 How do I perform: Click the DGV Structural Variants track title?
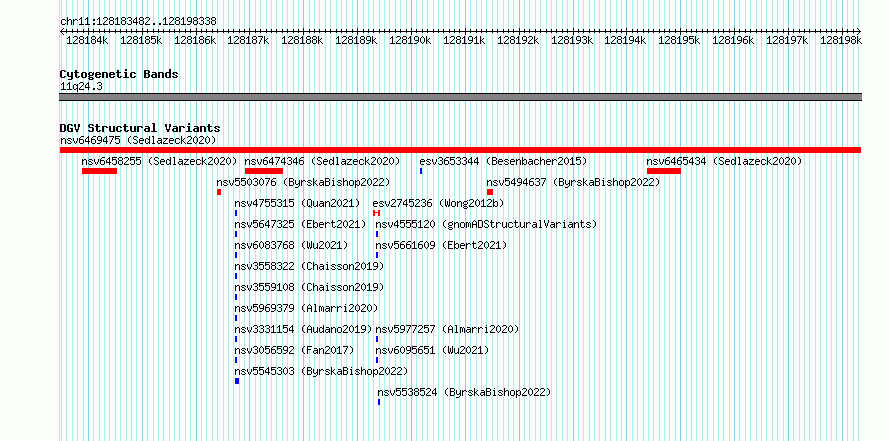point(140,128)
